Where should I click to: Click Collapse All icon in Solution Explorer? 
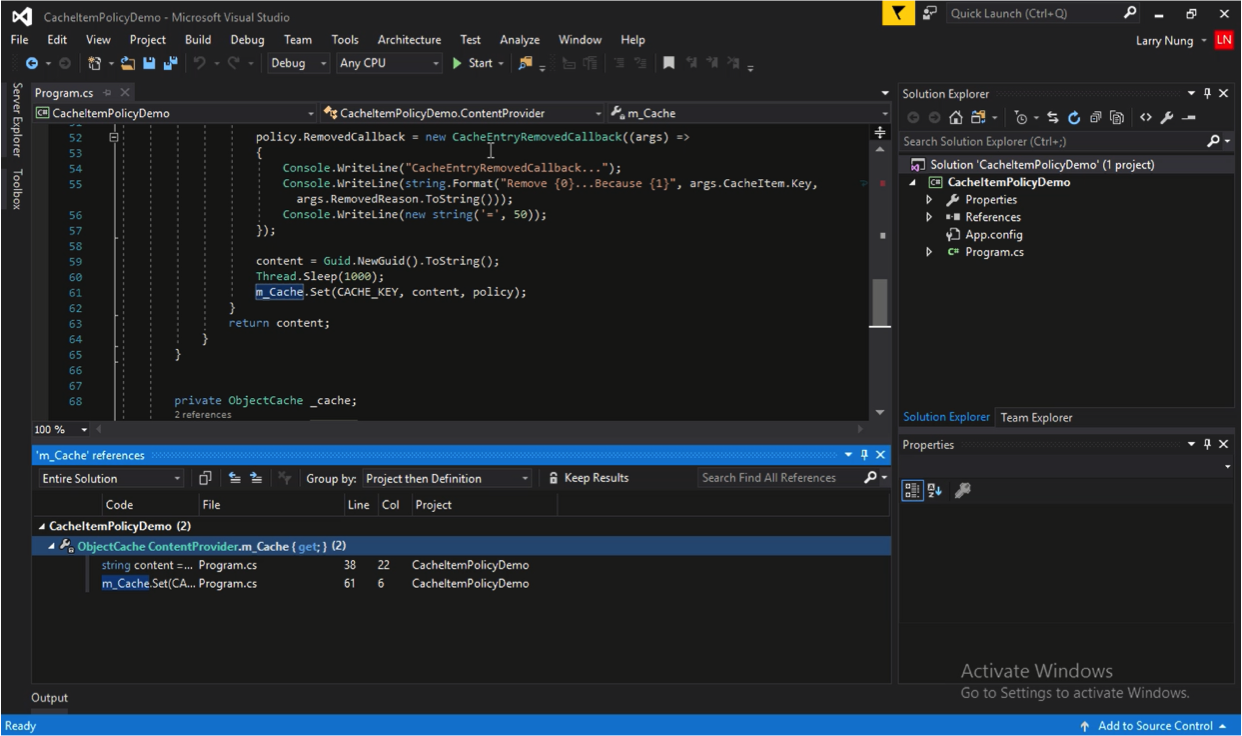pos(1095,117)
